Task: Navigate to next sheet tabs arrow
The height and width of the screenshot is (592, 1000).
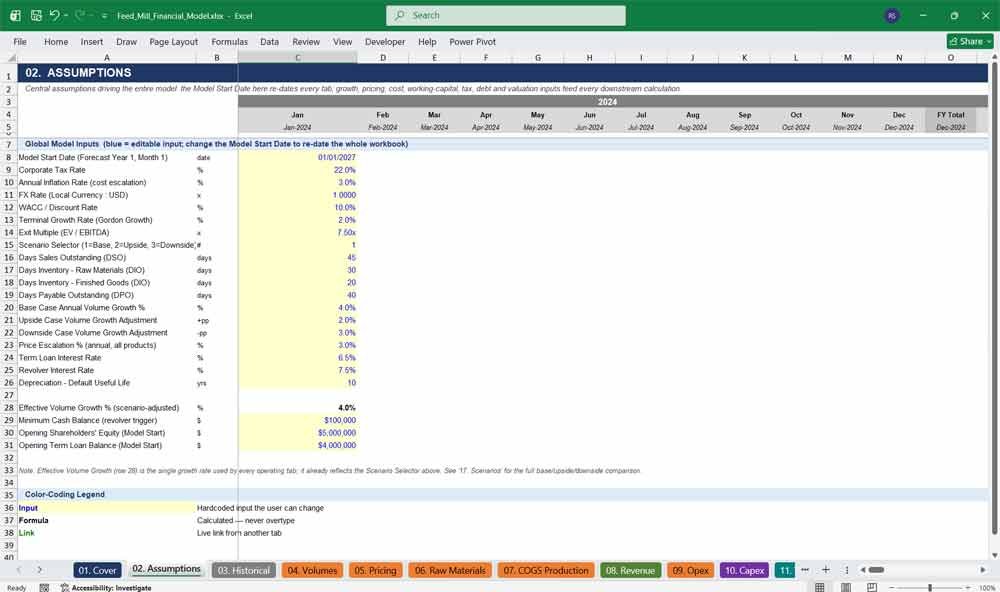Action: [x=39, y=570]
